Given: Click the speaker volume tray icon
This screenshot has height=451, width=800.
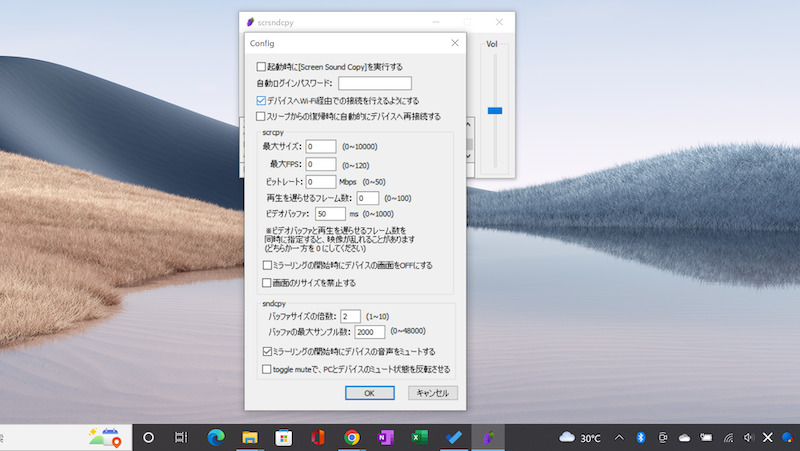Looking at the screenshot, I should 748,438.
